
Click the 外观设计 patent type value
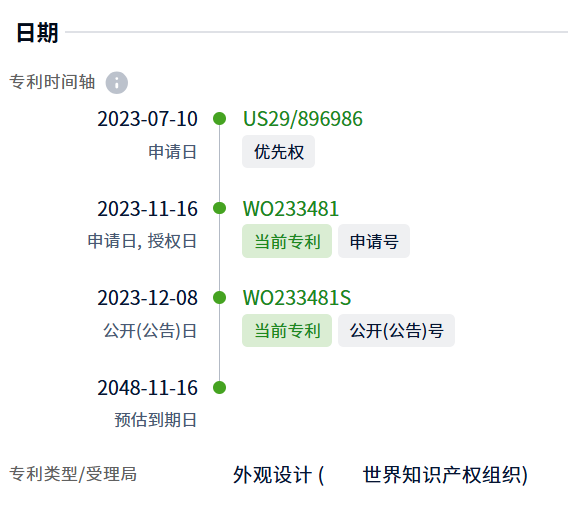coord(272,475)
